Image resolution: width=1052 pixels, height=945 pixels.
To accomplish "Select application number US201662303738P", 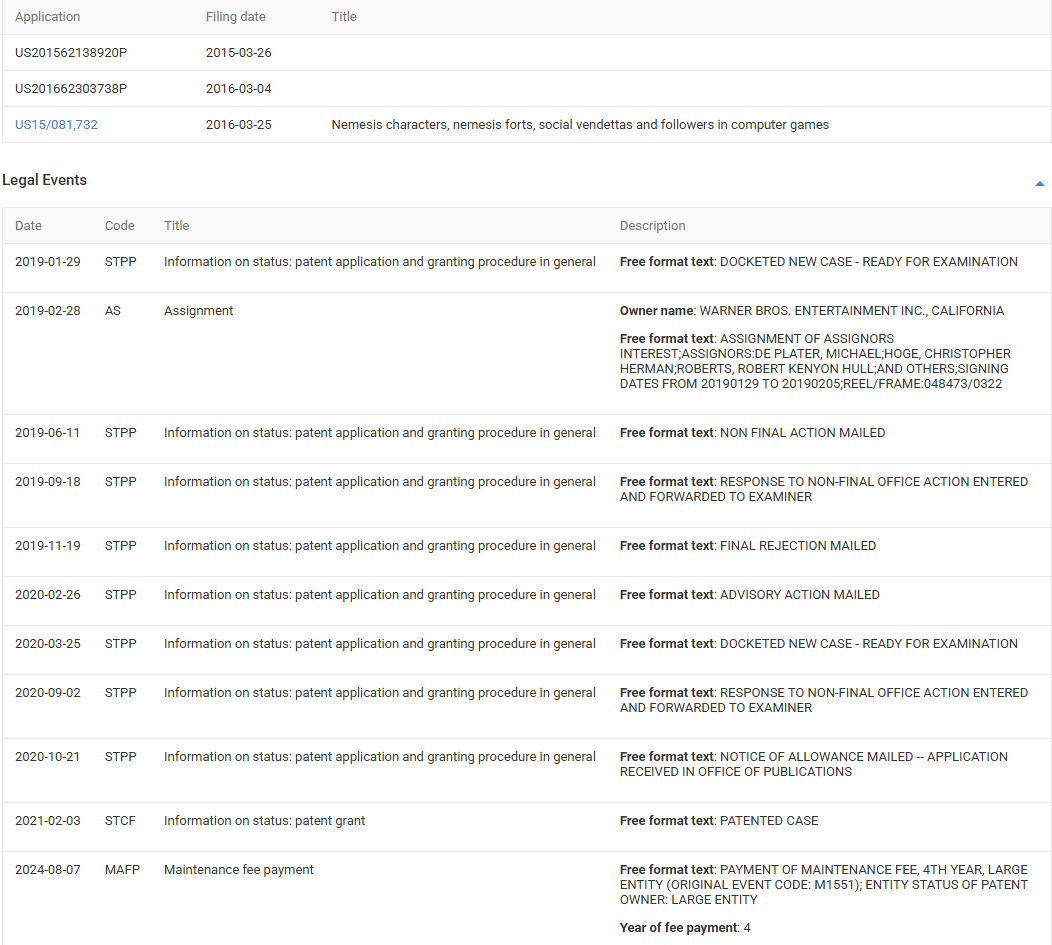I will [x=71, y=89].
